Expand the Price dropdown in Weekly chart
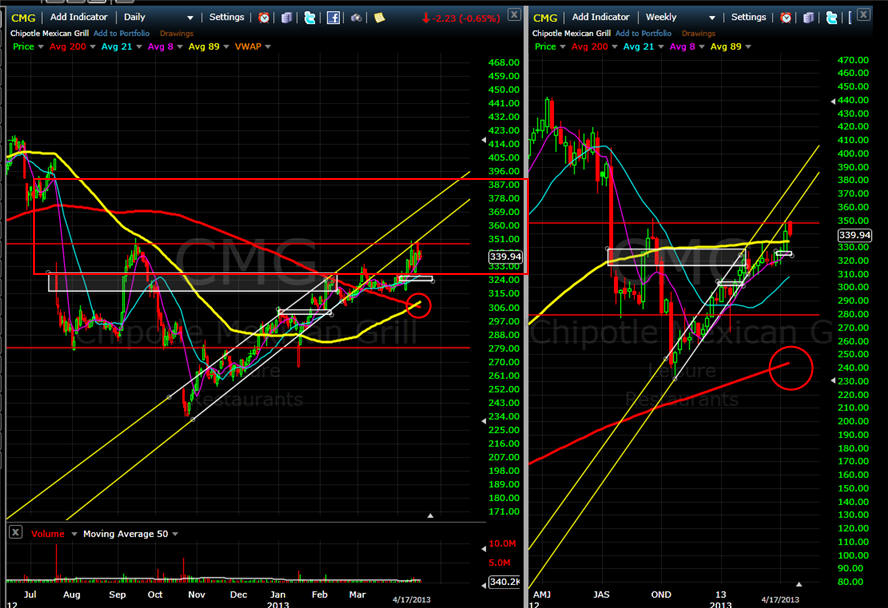The width and height of the screenshot is (888, 608). click(562, 47)
